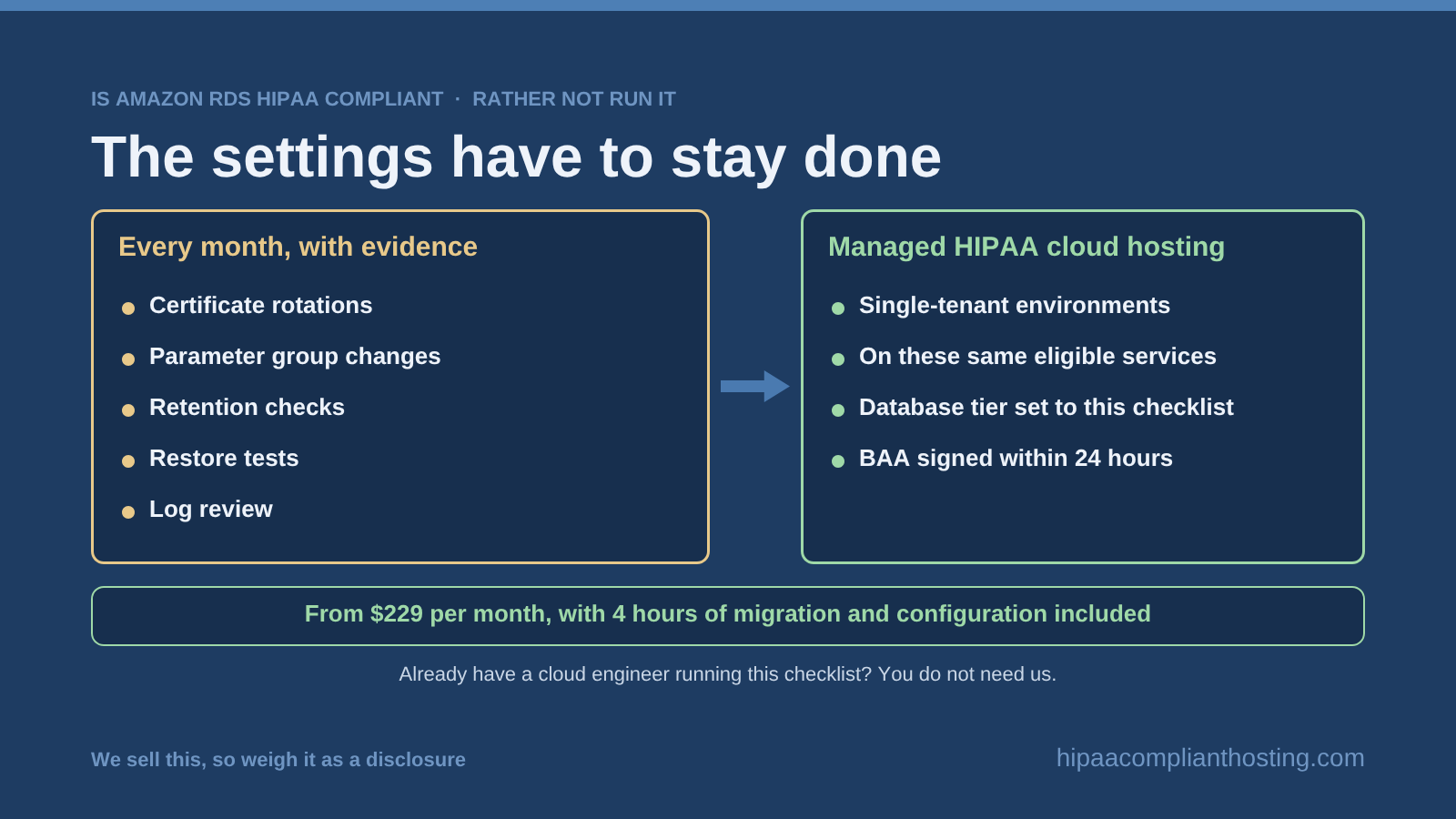This screenshot has width=1456, height=819.
Task: Select the $229 per month pricing banner
Action: point(728,616)
